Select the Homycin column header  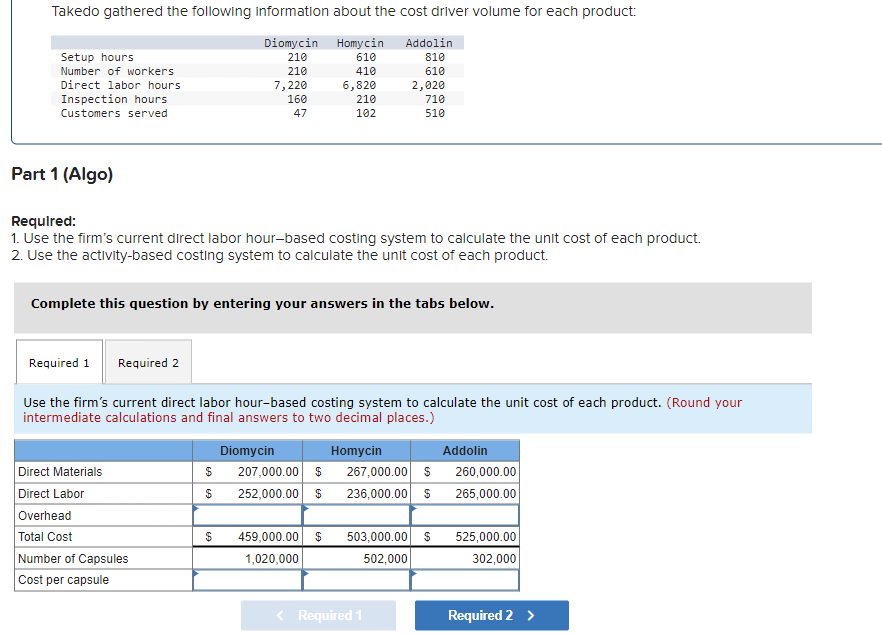356,450
